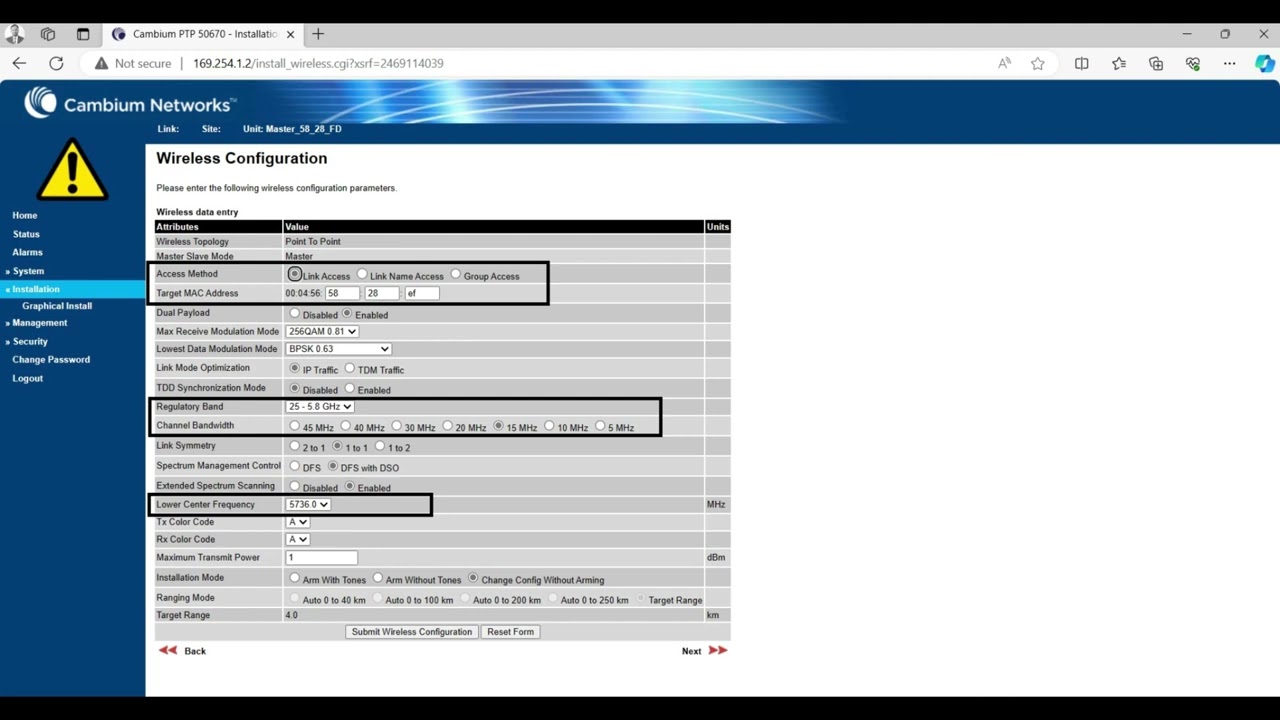Open the tab actions menu icon
The width and height of the screenshot is (1280, 720).
pos(83,34)
